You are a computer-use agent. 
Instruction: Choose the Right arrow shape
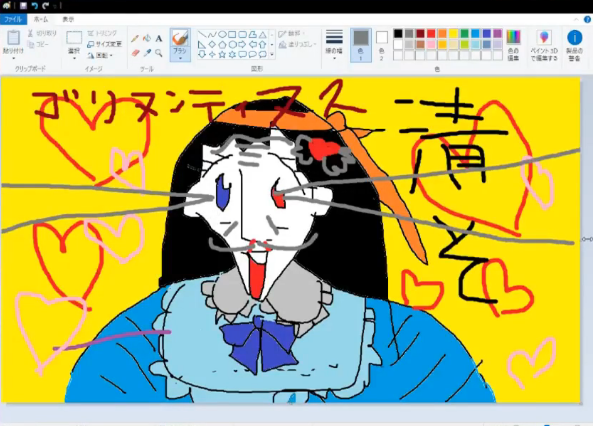pyautogui.click(x=242, y=45)
